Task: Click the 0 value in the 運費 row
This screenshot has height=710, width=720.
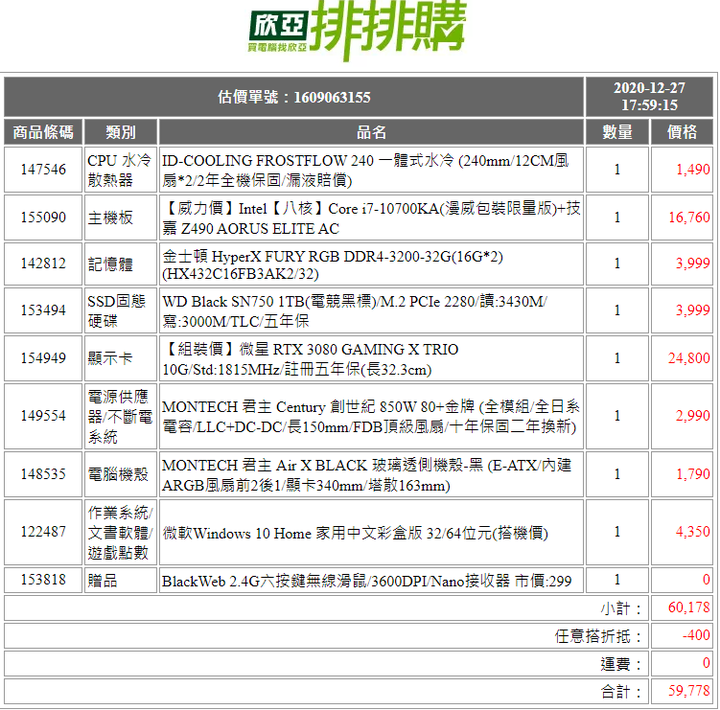Action: [x=706, y=663]
